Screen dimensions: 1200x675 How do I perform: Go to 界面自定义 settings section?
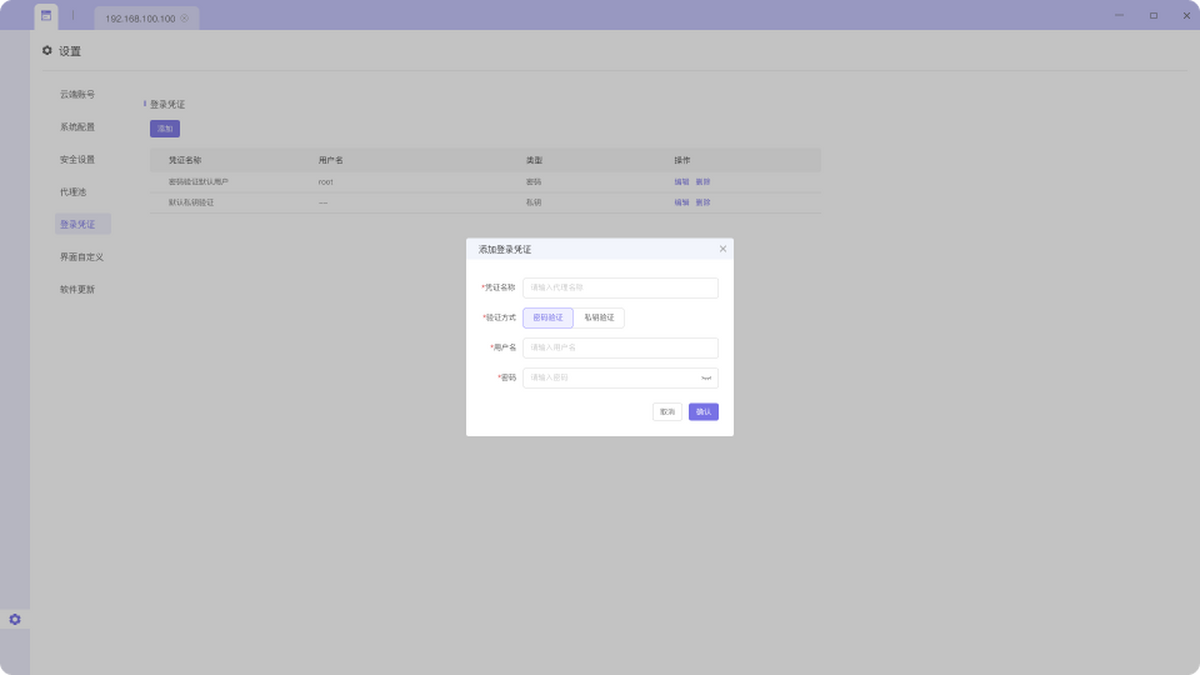[x=81, y=257]
